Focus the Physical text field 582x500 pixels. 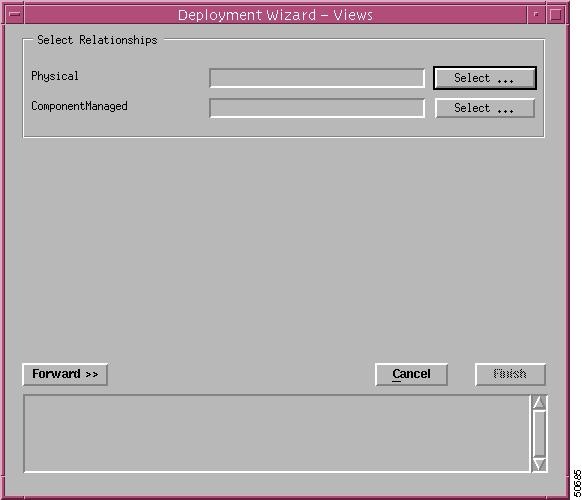(x=317, y=78)
